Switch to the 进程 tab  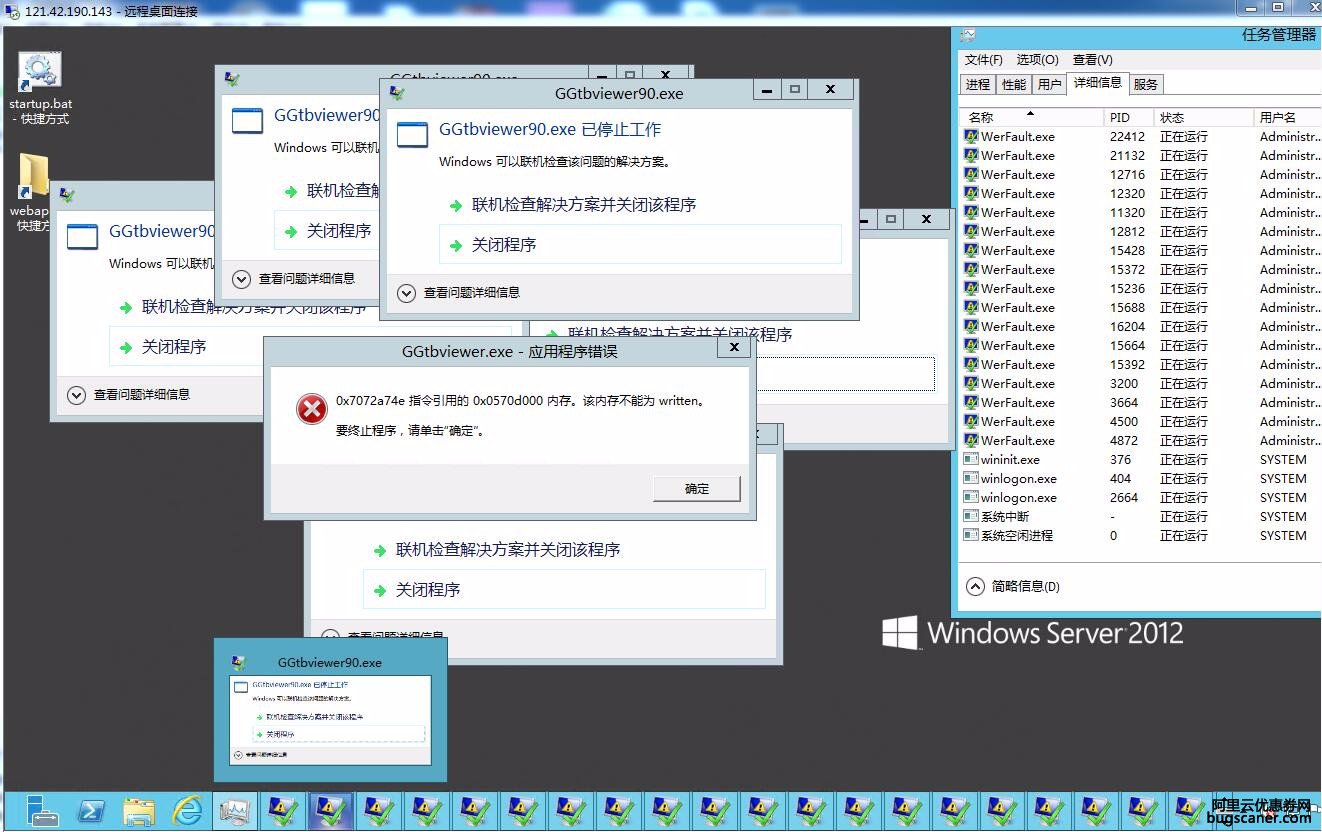tap(978, 85)
